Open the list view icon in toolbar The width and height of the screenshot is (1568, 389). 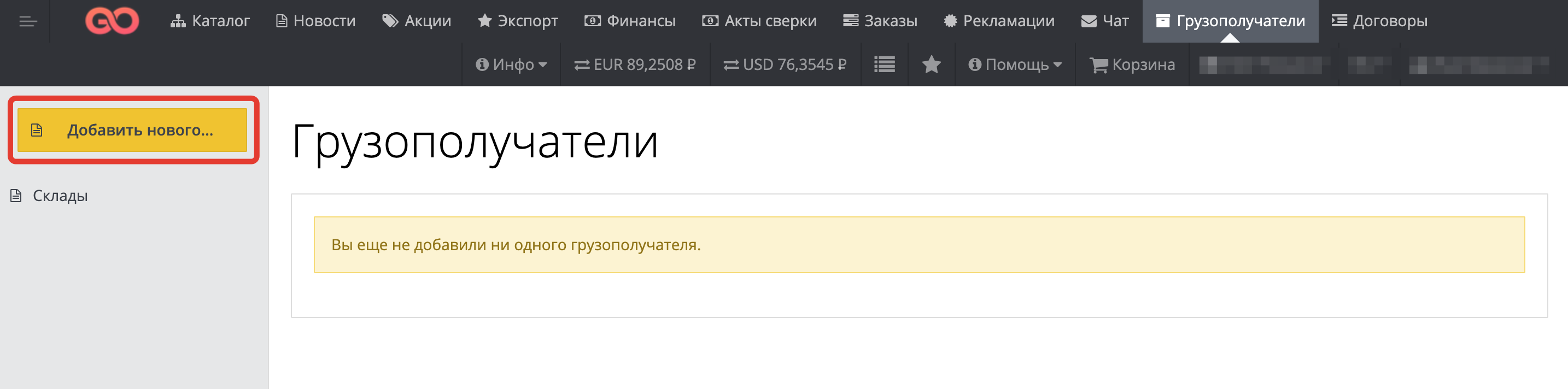click(884, 64)
